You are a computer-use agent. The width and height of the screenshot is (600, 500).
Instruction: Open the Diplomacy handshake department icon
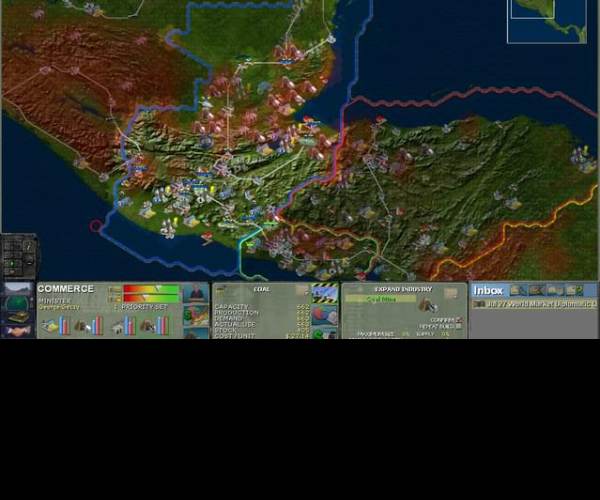click(18, 331)
